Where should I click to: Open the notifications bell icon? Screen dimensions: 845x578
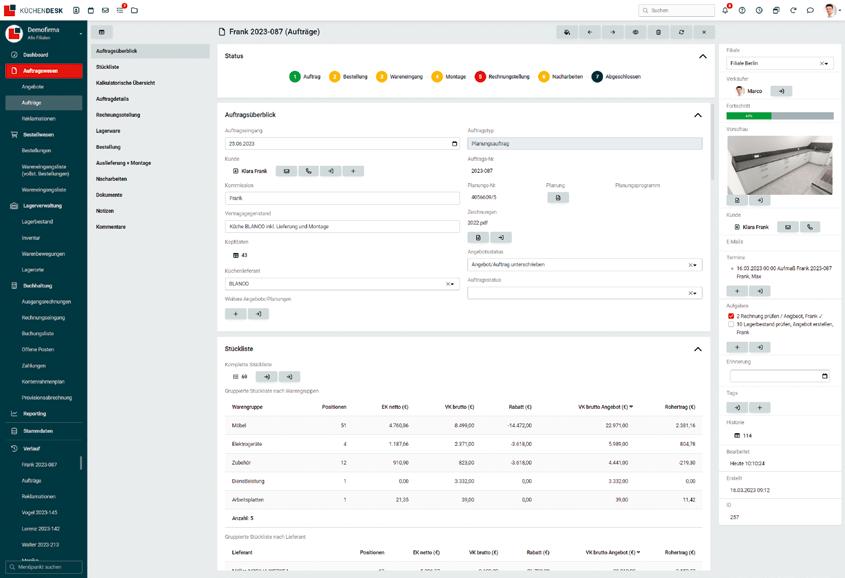click(725, 10)
